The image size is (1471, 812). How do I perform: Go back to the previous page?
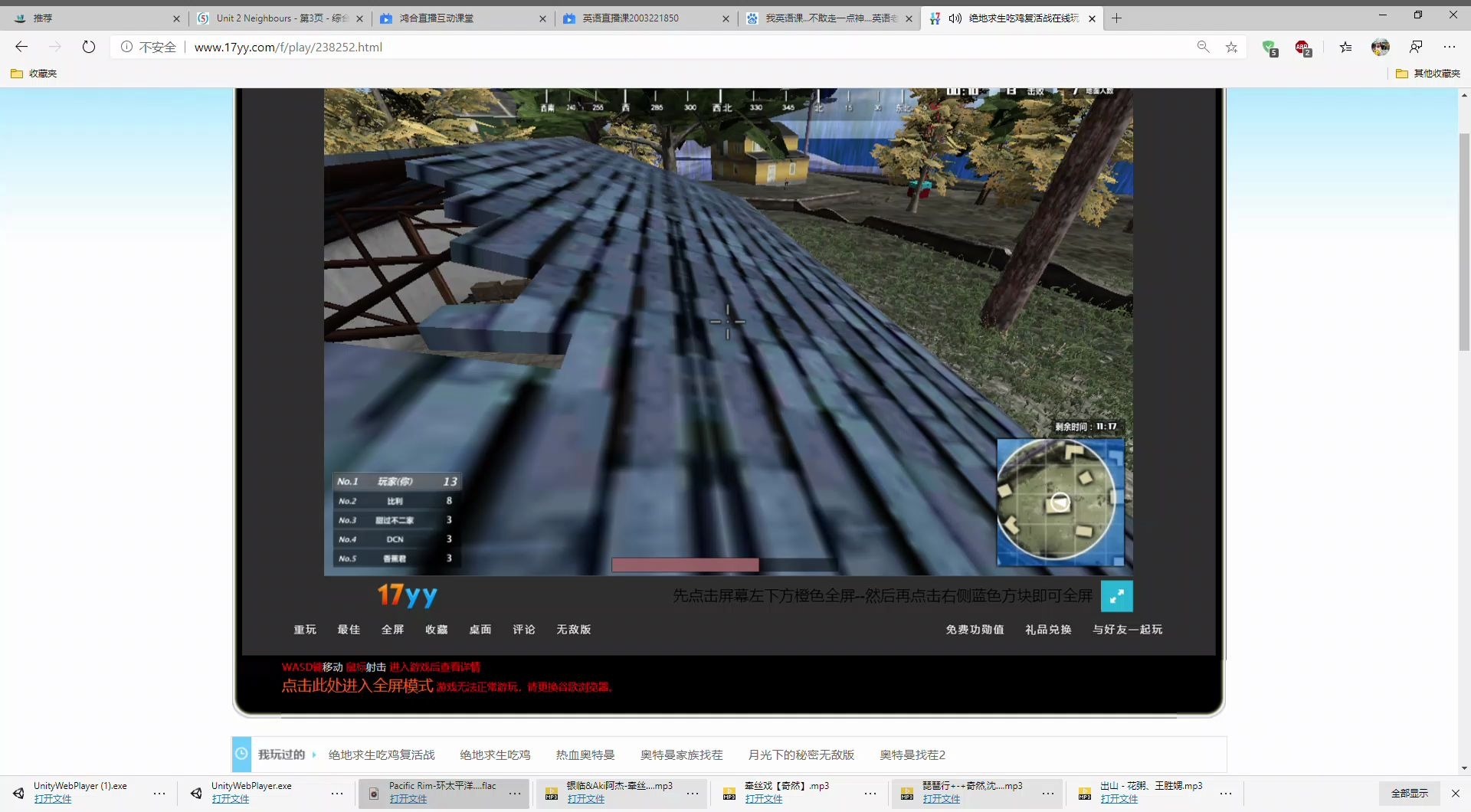pos(21,47)
